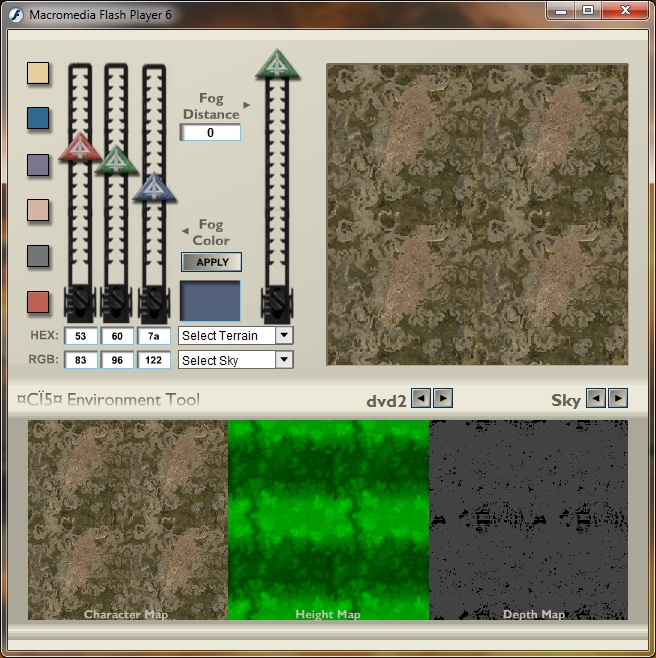Click the Depth Map thumbnail

(528, 520)
